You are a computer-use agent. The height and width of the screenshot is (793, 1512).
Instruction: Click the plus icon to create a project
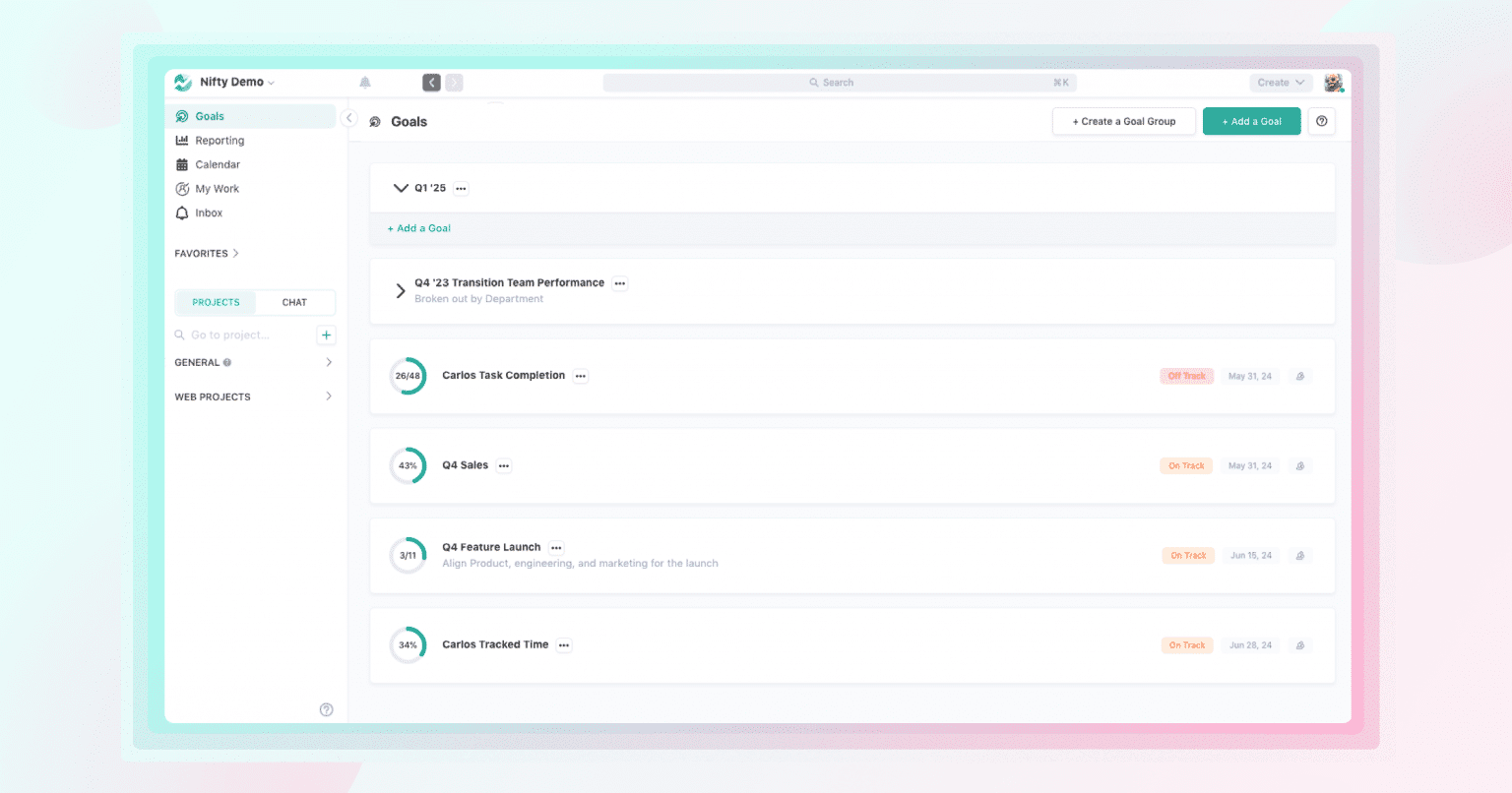326,335
